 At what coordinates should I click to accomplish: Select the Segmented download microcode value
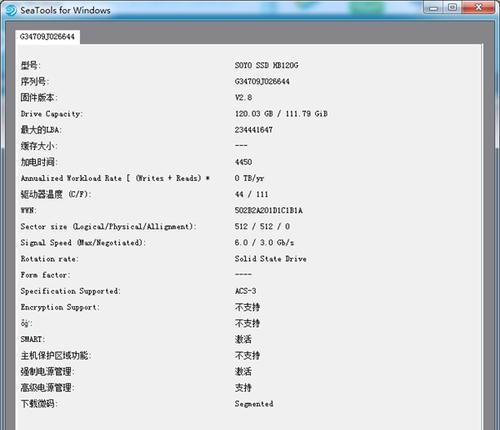(254, 404)
